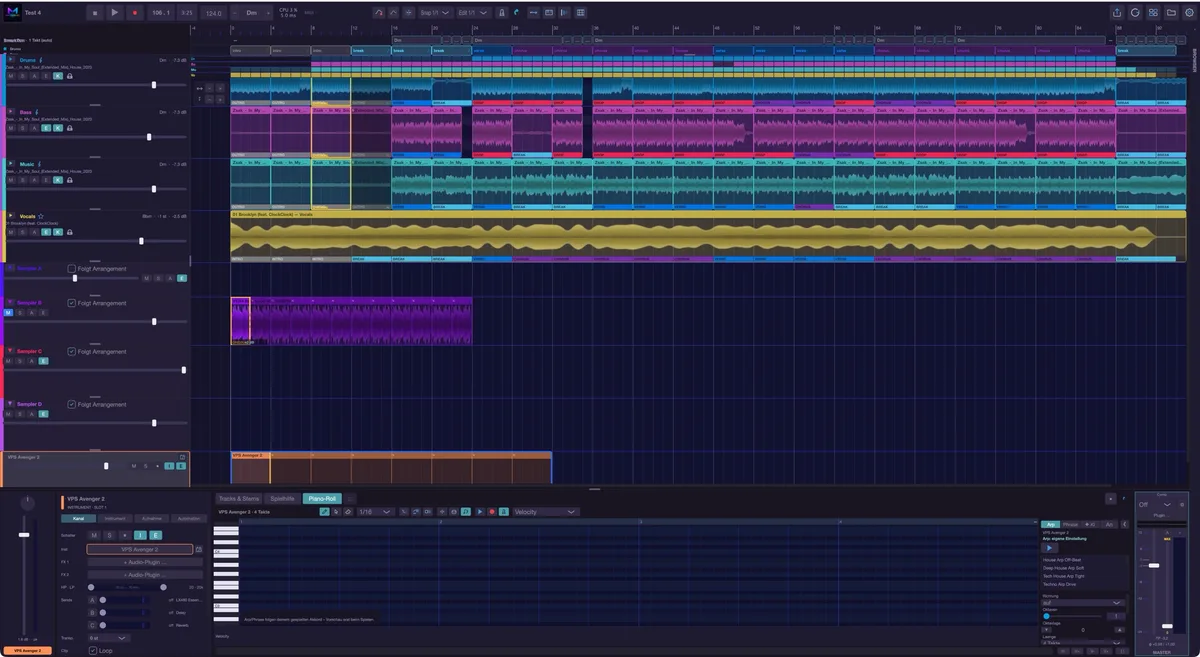1200x657 pixels.
Task: Switch to the Tracks & Stems tab
Action: click(239, 498)
